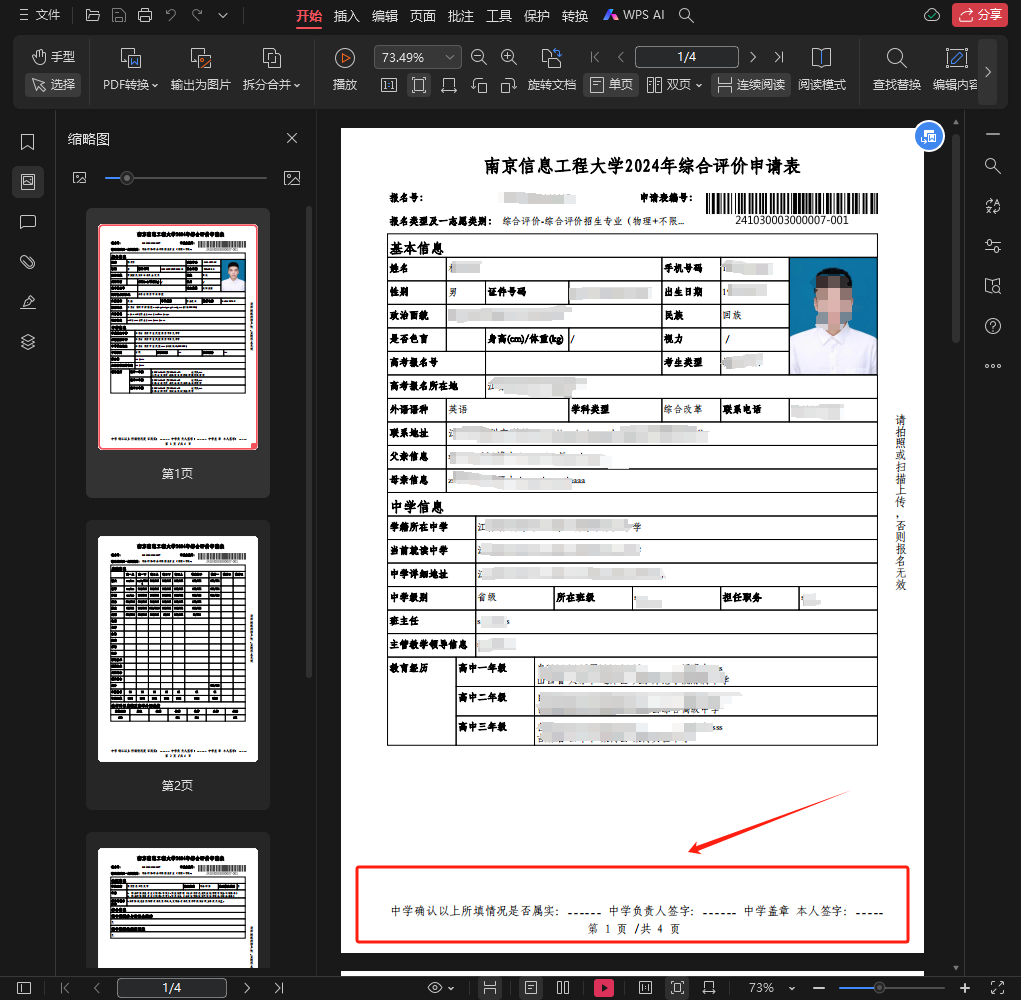Click the undo arrow icon
Viewport: 1021px width, 1000px height.
[x=171, y=15]
